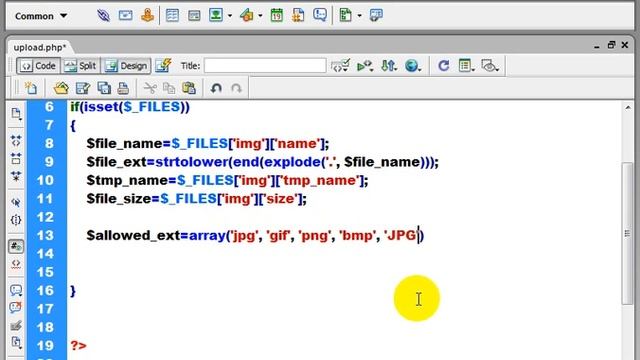The width and height of the screenshot is (640, 360).
Task: Collapse selection coding toolbar icon
Action: click(x=16, y=159)
